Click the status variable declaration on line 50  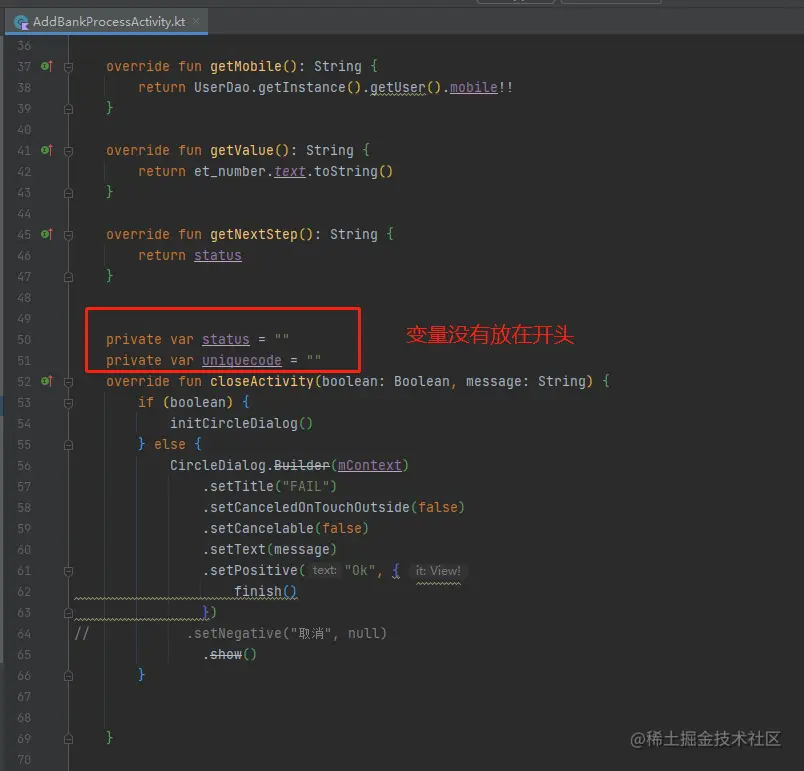(226, 339)
